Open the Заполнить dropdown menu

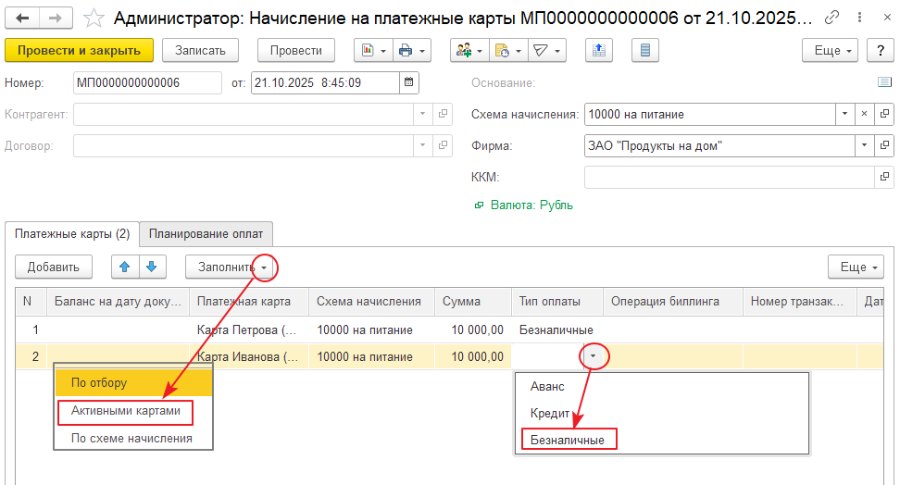point(231,267)
